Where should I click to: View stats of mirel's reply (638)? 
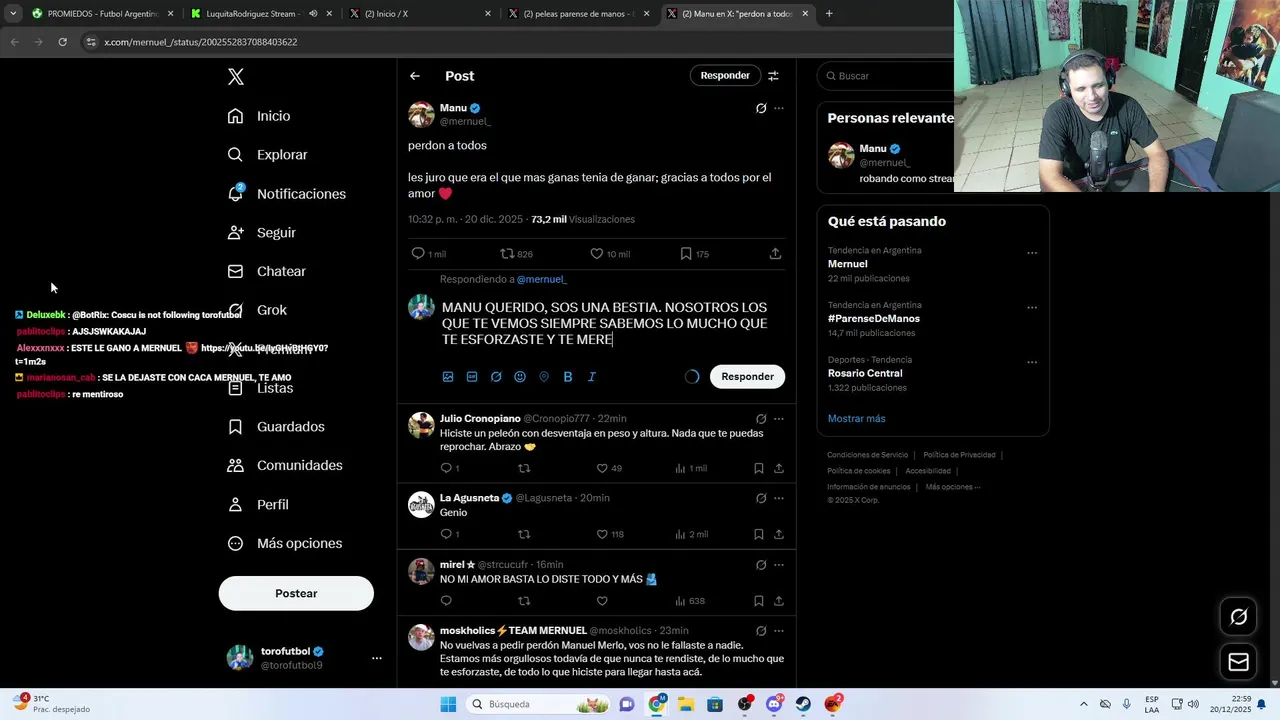(x=690, y=601)
